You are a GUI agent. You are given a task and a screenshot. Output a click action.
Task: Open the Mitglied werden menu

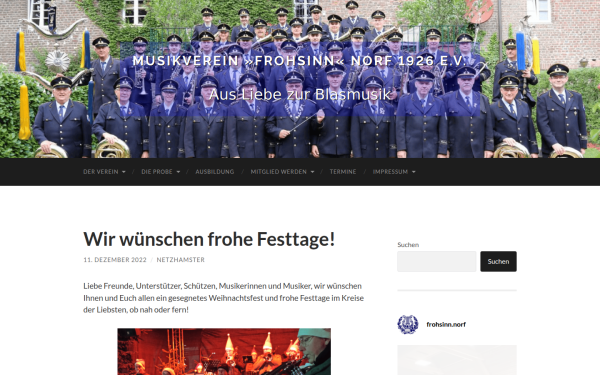(x=279, y=172)
